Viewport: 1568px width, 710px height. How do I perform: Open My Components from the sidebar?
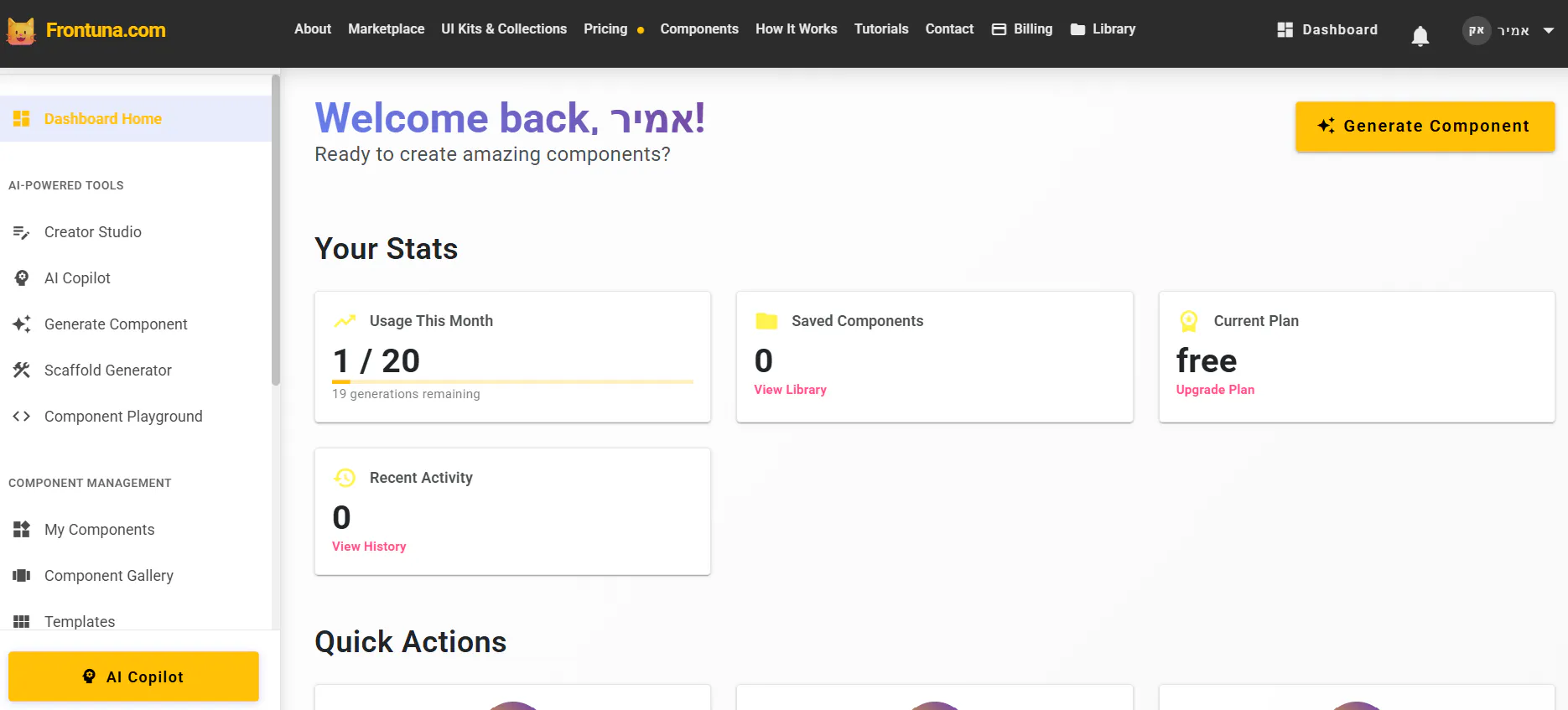pos(136,530)
